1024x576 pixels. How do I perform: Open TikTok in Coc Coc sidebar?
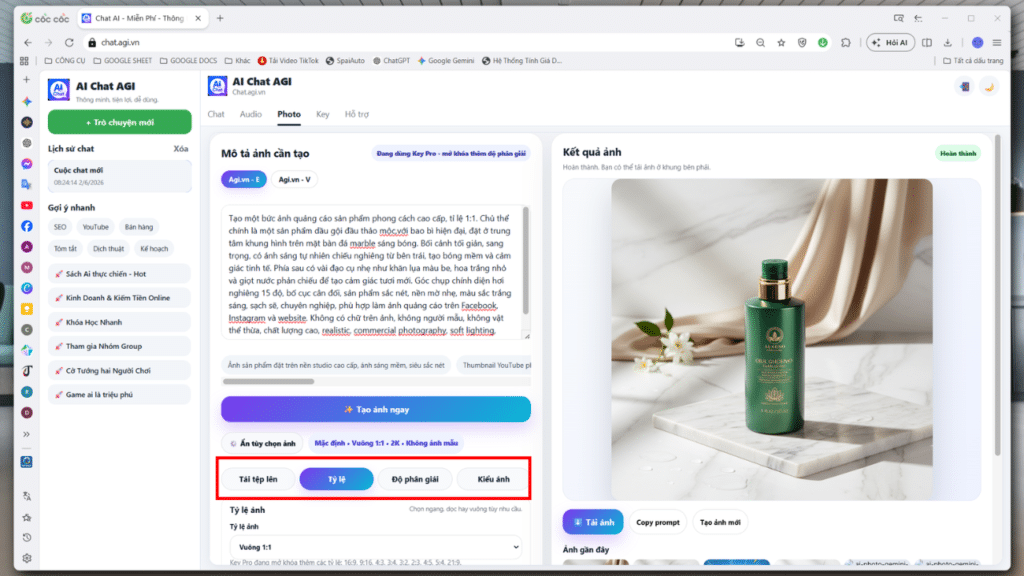[27, 371]
